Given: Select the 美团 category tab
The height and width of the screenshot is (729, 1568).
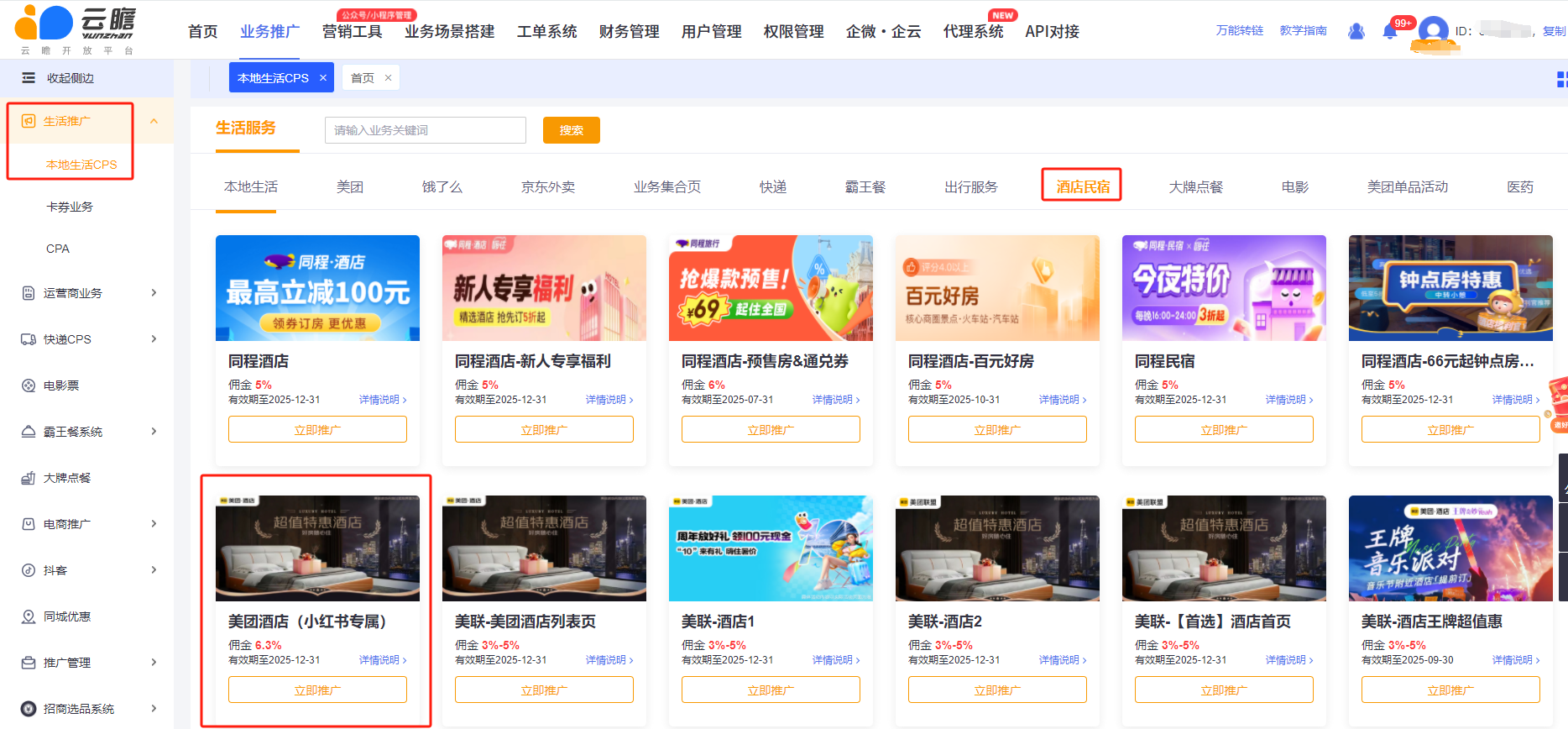Looking at the screenshot, I should (x=350, y=186).
